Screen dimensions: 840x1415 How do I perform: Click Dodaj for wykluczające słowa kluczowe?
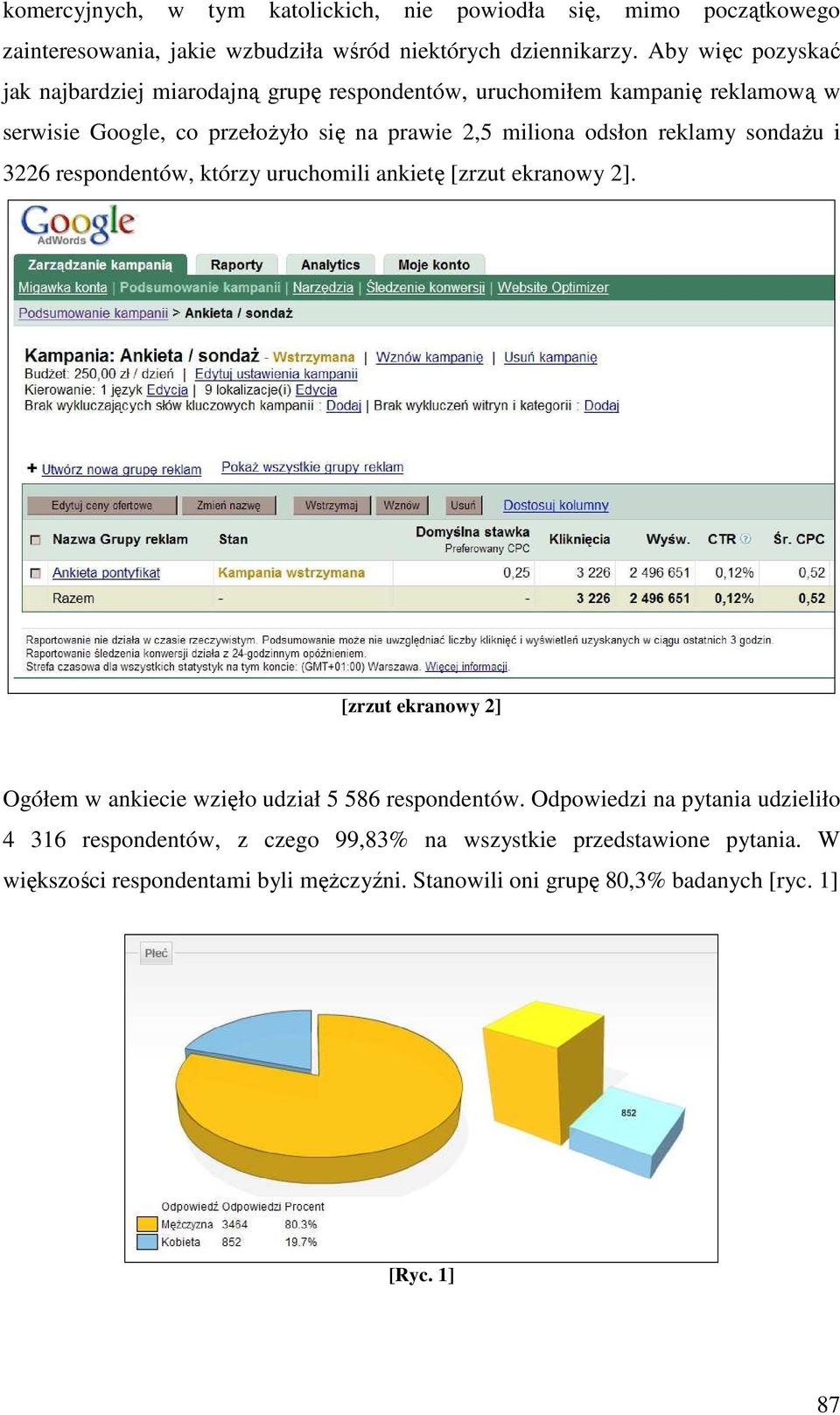[344, 405]
